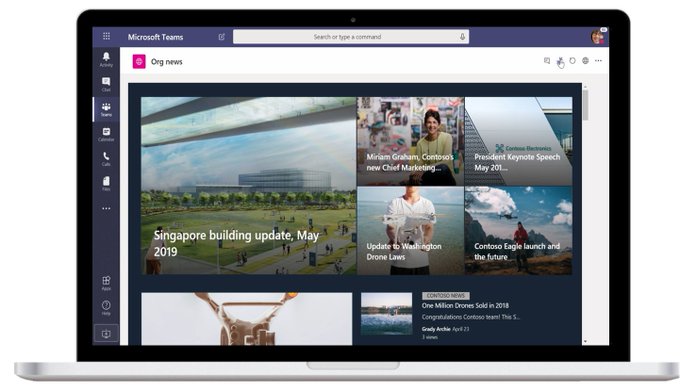
Task: Open the user profile avatar menu
Action: (x=598, y=36)
